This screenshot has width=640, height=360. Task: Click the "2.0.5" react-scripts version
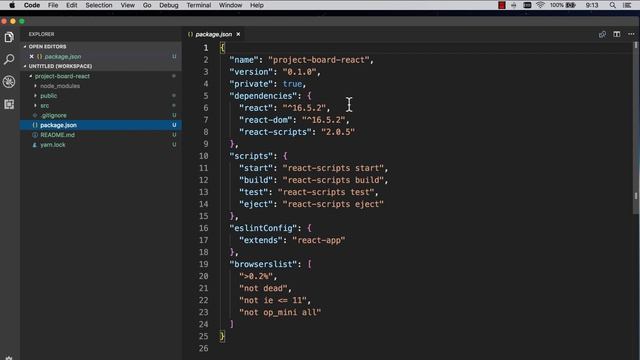(x=338, y=132)
